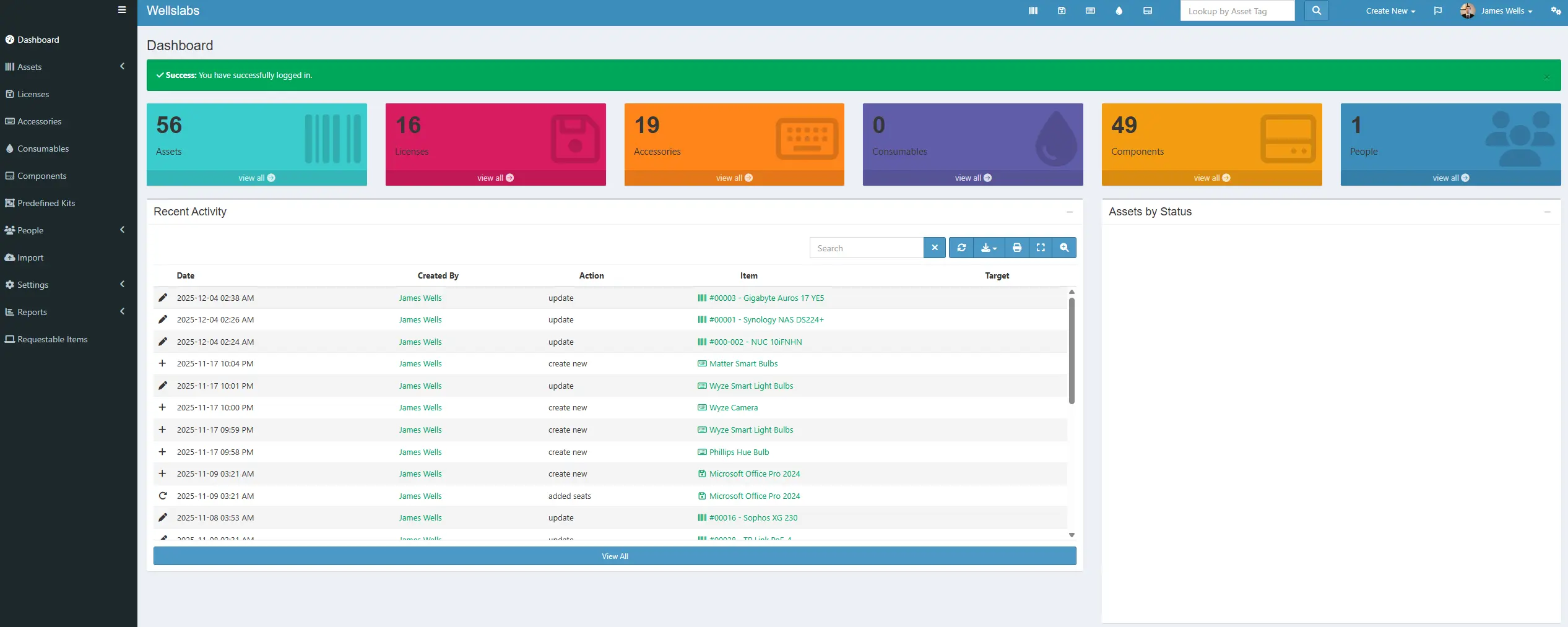Click keyboard icon on Accessories card
The height and width of the screenshot is (627, 1568).
[x=807, y=139]
